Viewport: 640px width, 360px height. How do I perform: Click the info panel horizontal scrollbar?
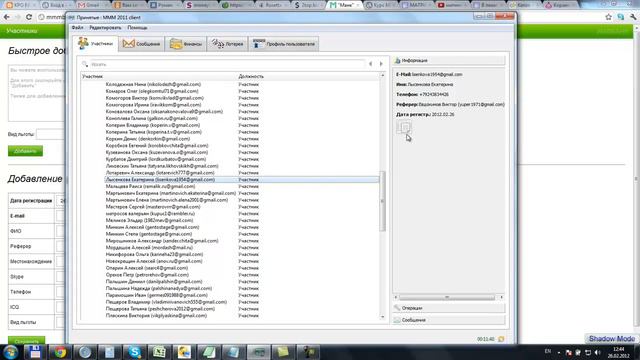pos(447,297)
